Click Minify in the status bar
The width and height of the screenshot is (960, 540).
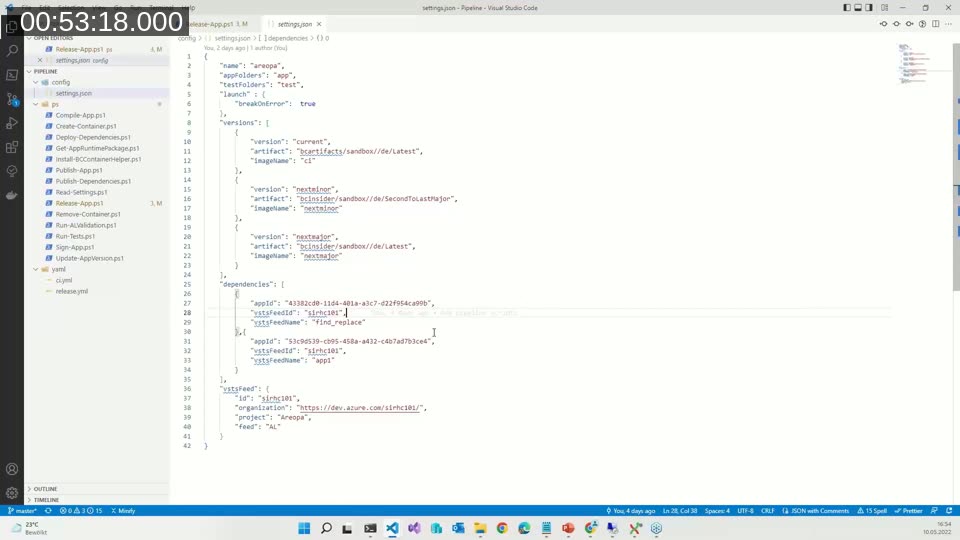click(123, 511)
